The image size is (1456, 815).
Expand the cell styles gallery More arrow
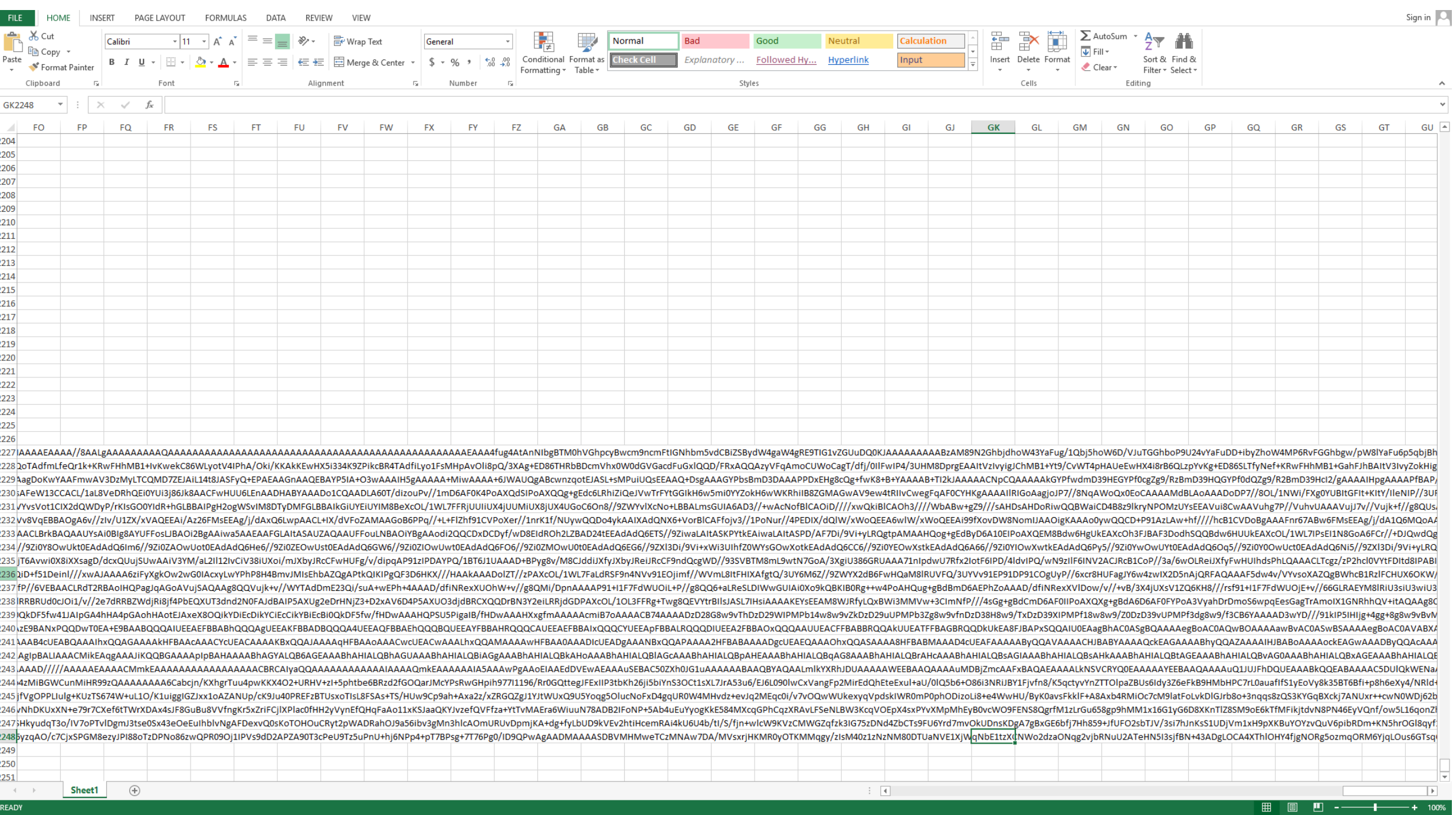coord(973,64)
